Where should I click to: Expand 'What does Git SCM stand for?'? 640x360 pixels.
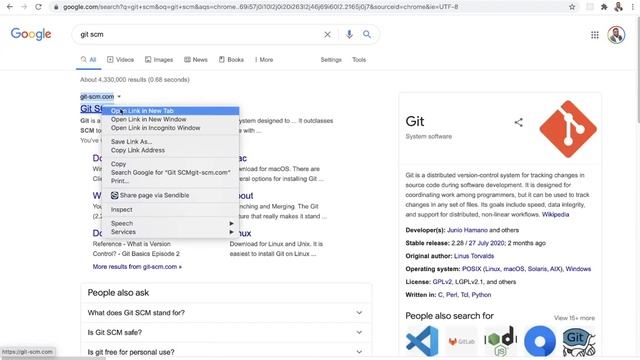pyautogui.click(x=226, y=313)
